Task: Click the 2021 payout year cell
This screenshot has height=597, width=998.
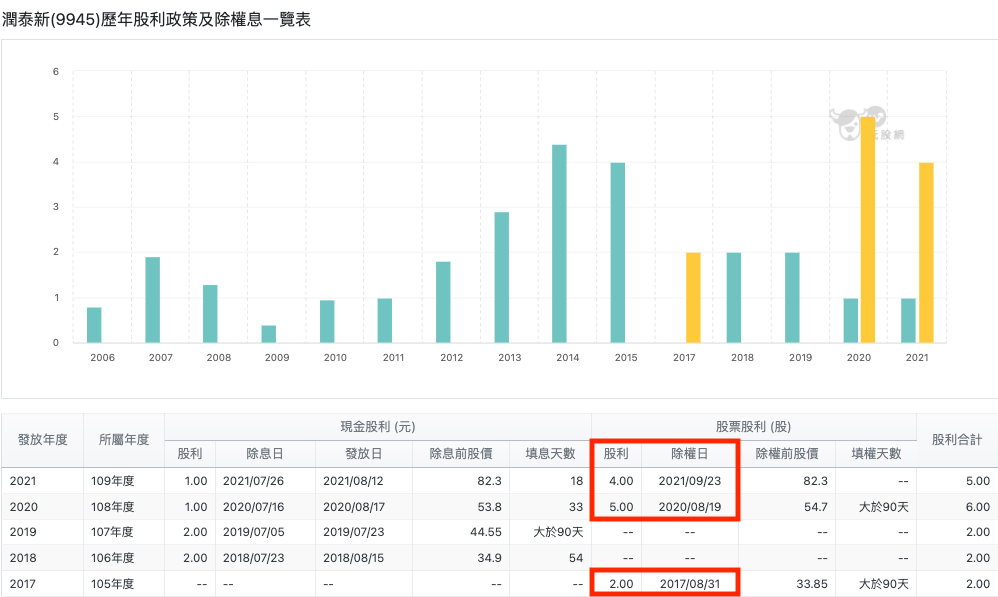Action: pos(43,481)
